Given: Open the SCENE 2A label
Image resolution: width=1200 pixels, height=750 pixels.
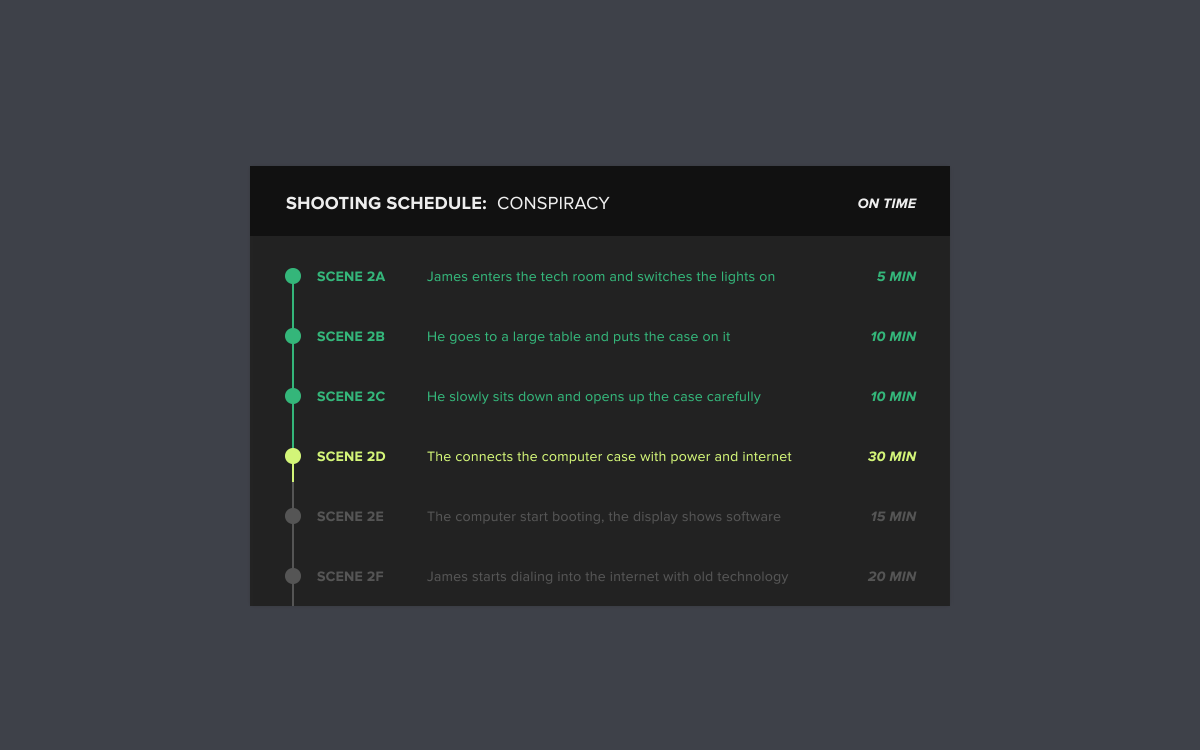Looking at the screenshot, I should 351,276.
